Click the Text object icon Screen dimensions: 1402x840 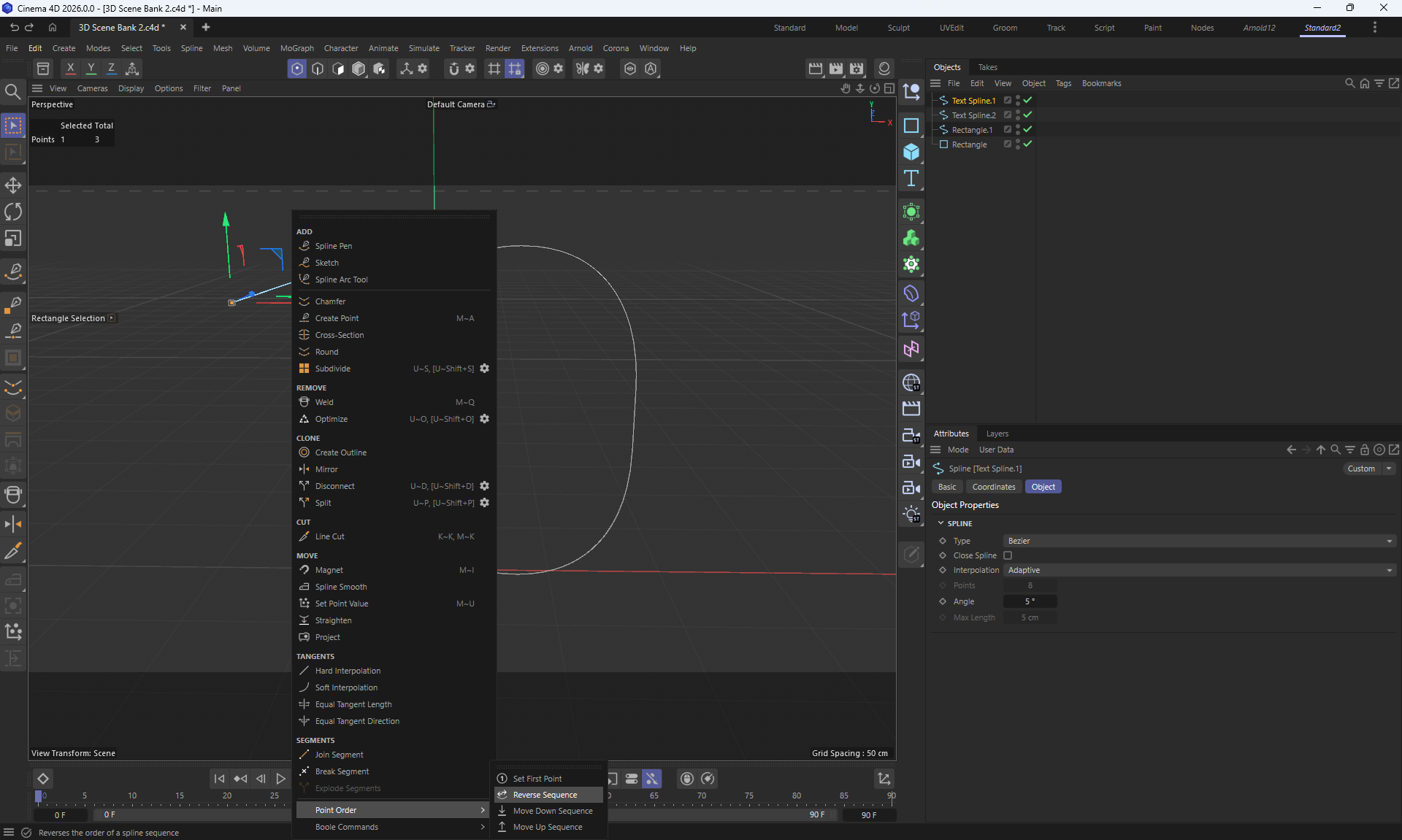pyautogui.click(x=911, y=179)
